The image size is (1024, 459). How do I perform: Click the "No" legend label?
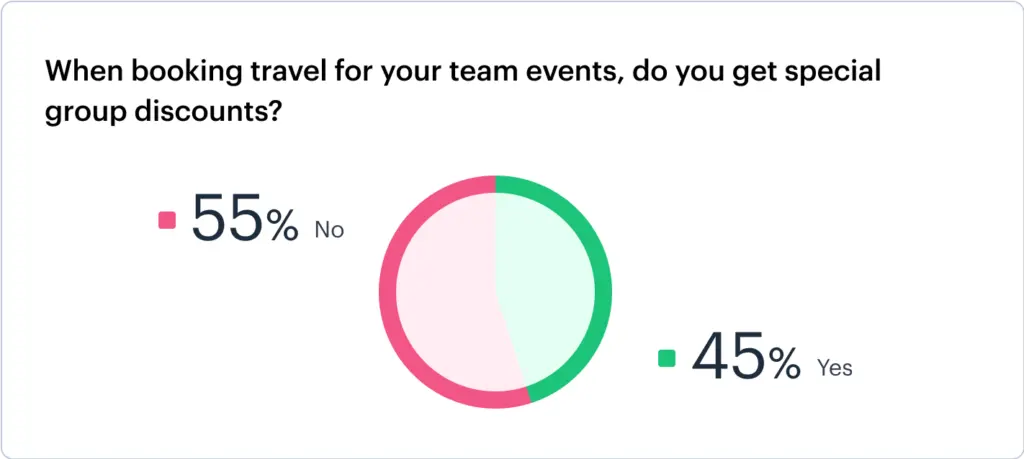[329, 230]
